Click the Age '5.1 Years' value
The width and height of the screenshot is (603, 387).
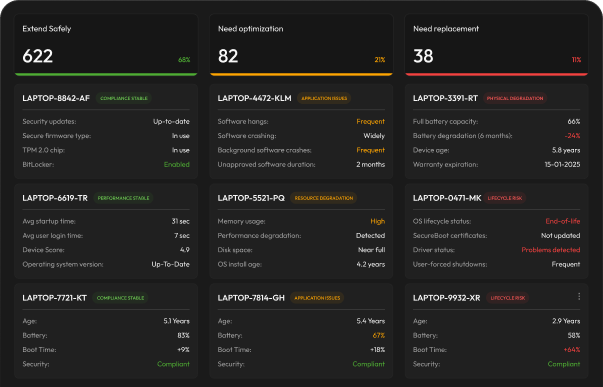point(176,321)
